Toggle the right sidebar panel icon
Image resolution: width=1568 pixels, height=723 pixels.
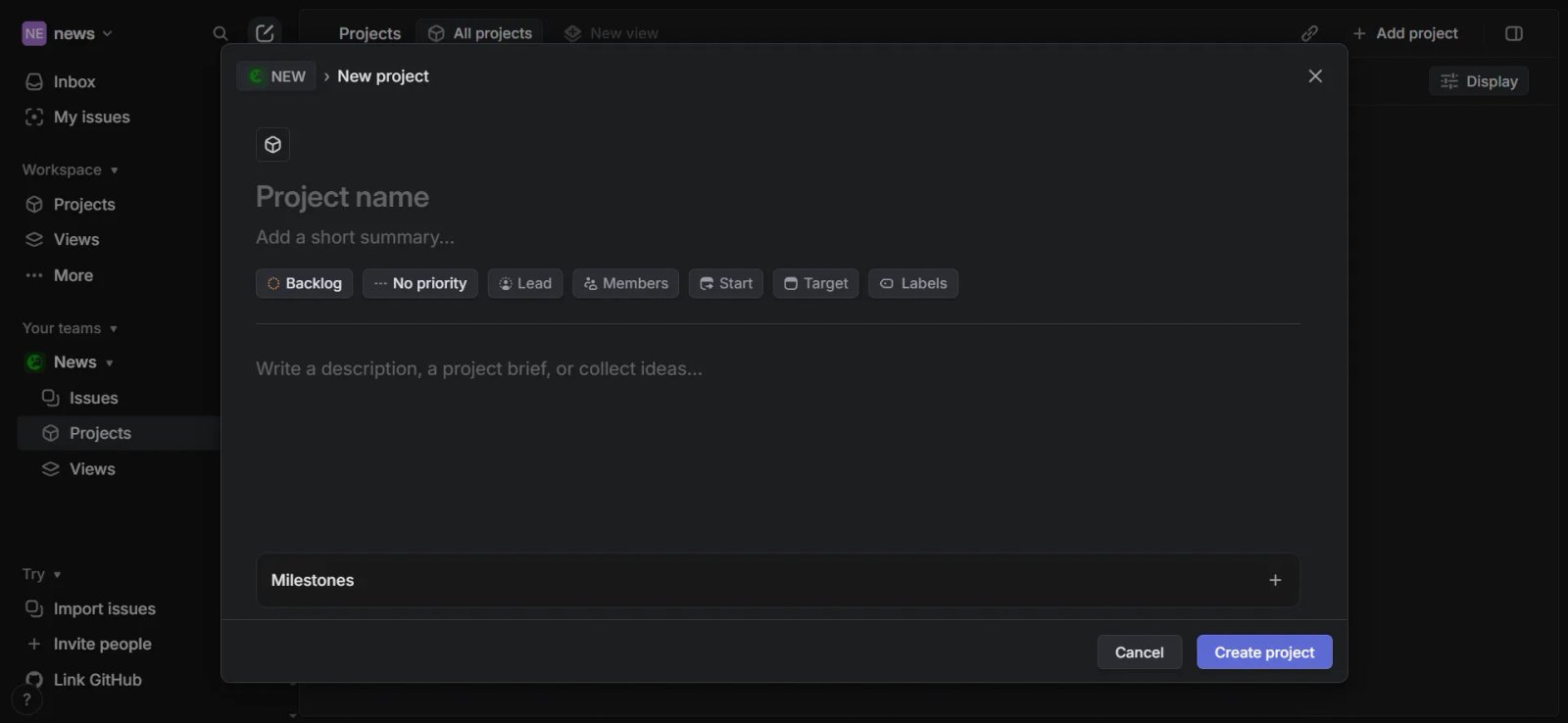[x=1514, y=33]
